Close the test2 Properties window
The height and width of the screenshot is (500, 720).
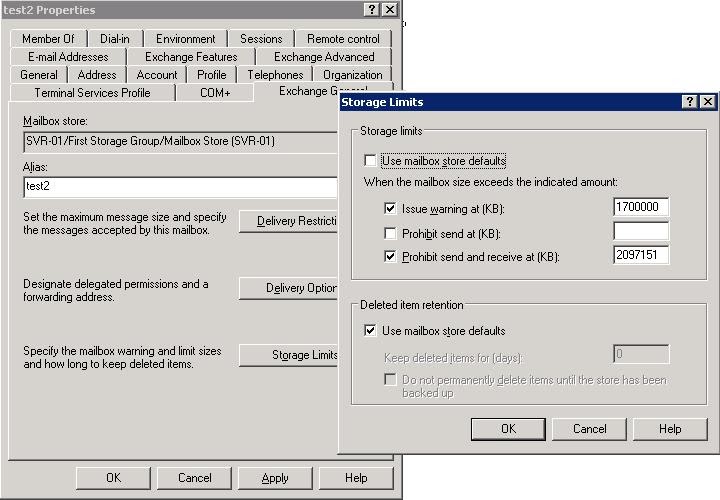point(390,9)
